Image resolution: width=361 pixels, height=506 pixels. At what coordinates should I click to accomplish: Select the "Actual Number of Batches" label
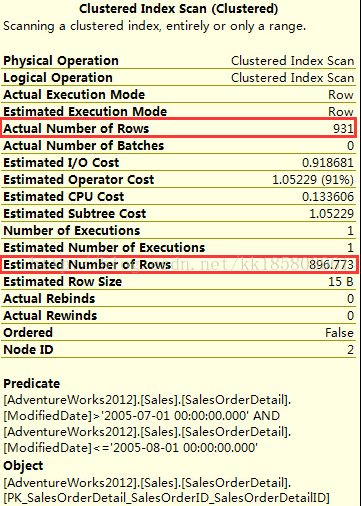84,146
